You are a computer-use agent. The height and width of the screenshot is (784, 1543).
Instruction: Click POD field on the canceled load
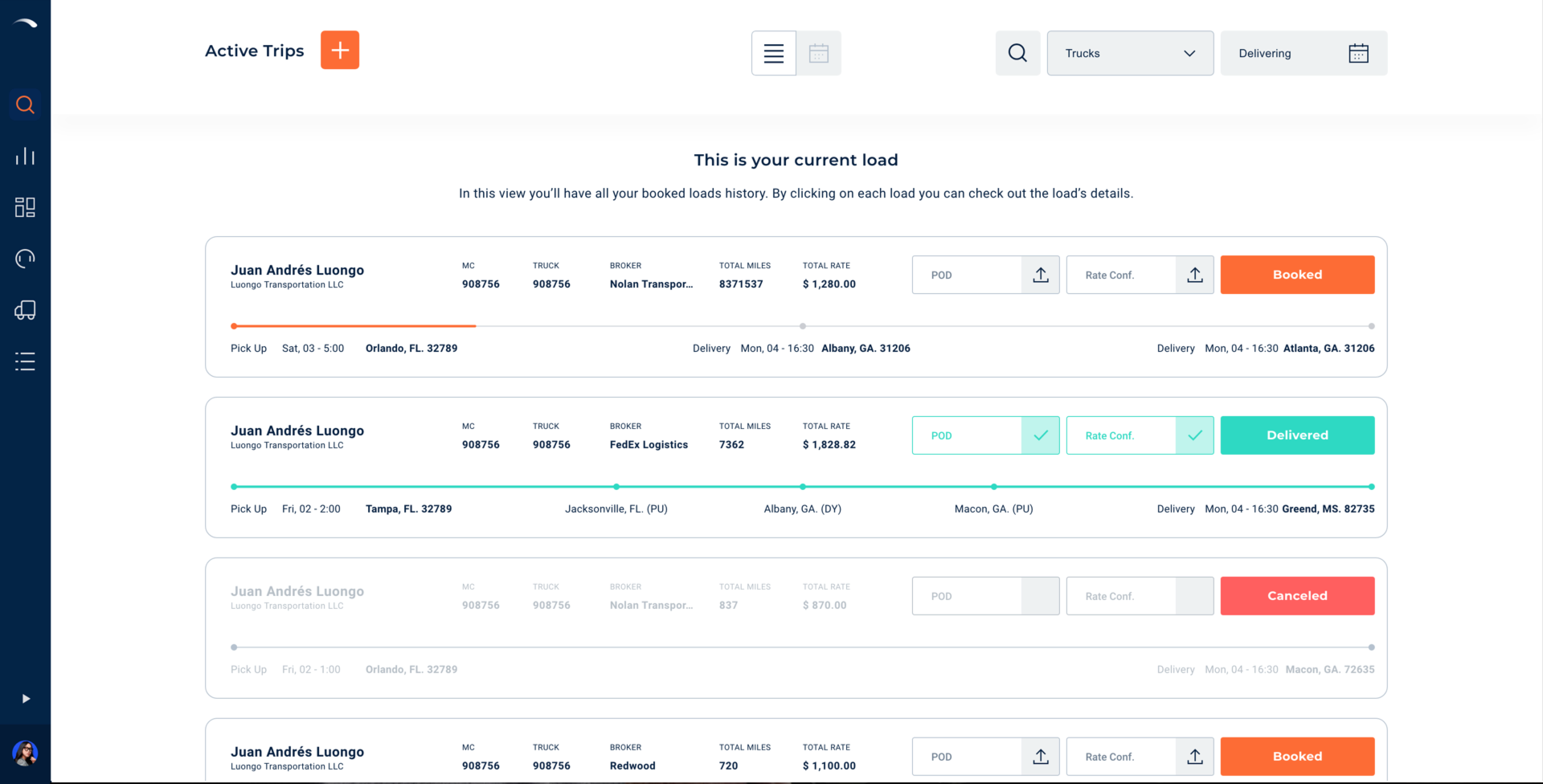(986, 596)
